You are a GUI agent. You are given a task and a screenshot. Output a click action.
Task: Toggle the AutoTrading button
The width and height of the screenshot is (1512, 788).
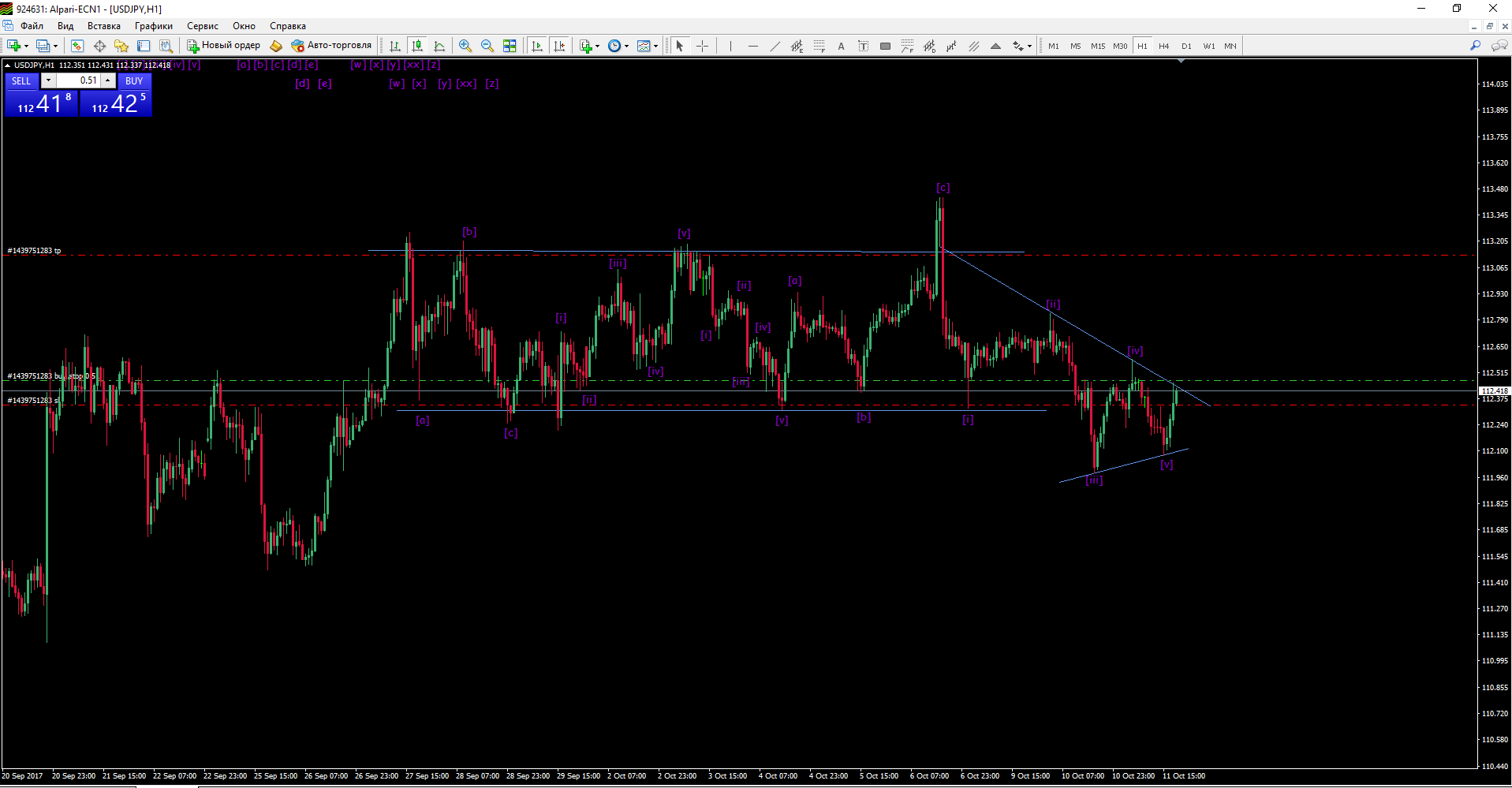pos(331,46)
